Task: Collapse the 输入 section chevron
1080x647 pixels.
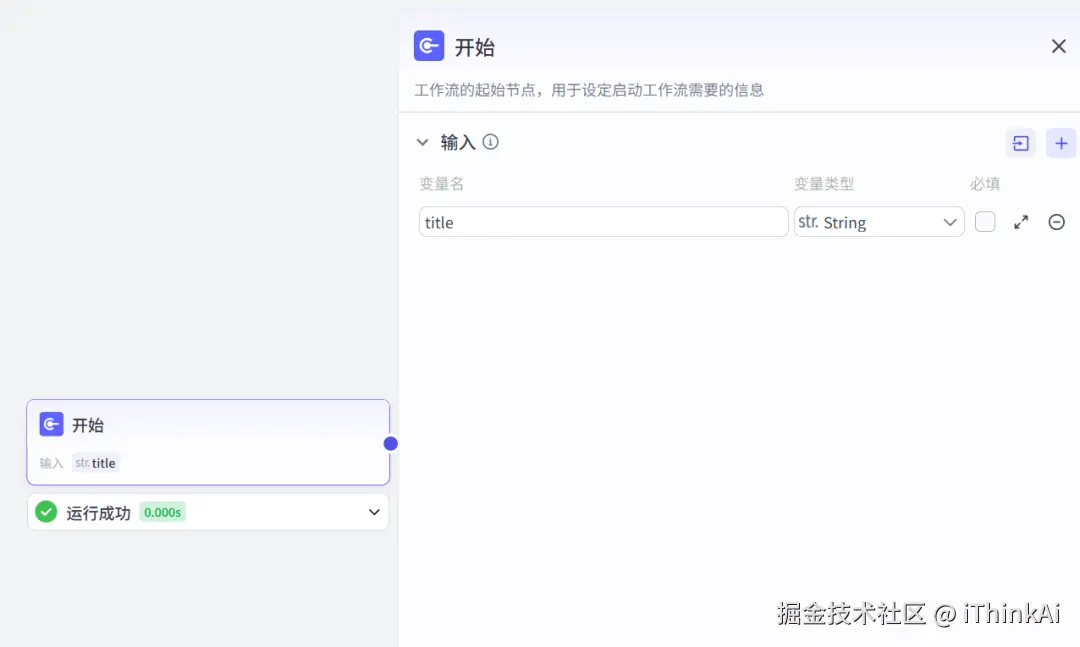Action: 422,142
